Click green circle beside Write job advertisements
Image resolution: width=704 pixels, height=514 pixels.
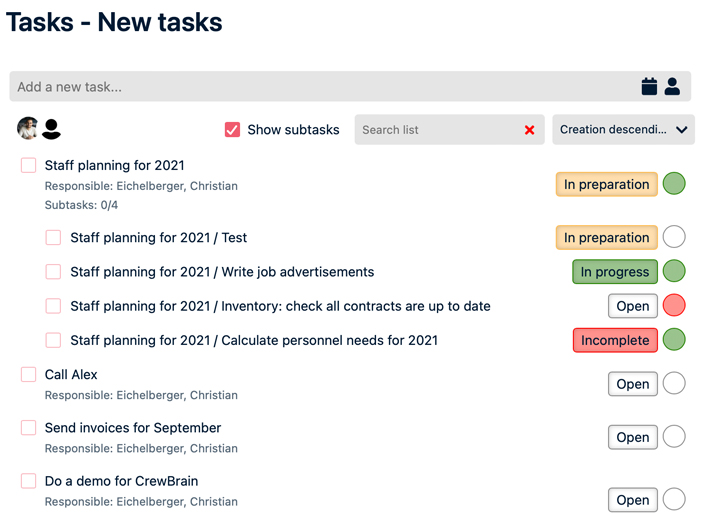coord(674,271)
